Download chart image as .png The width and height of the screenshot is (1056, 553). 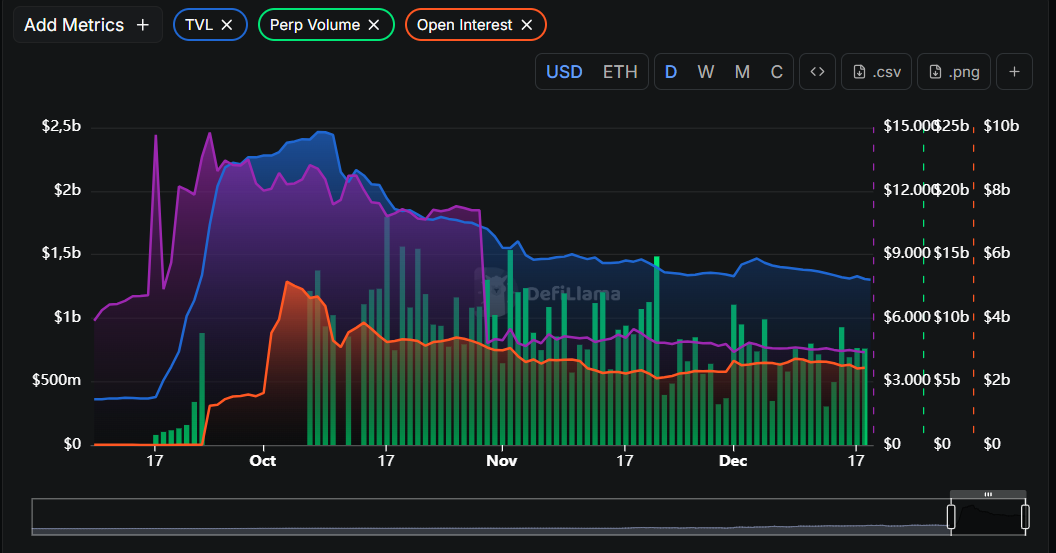pyautogui.click(x=954, y=72)
